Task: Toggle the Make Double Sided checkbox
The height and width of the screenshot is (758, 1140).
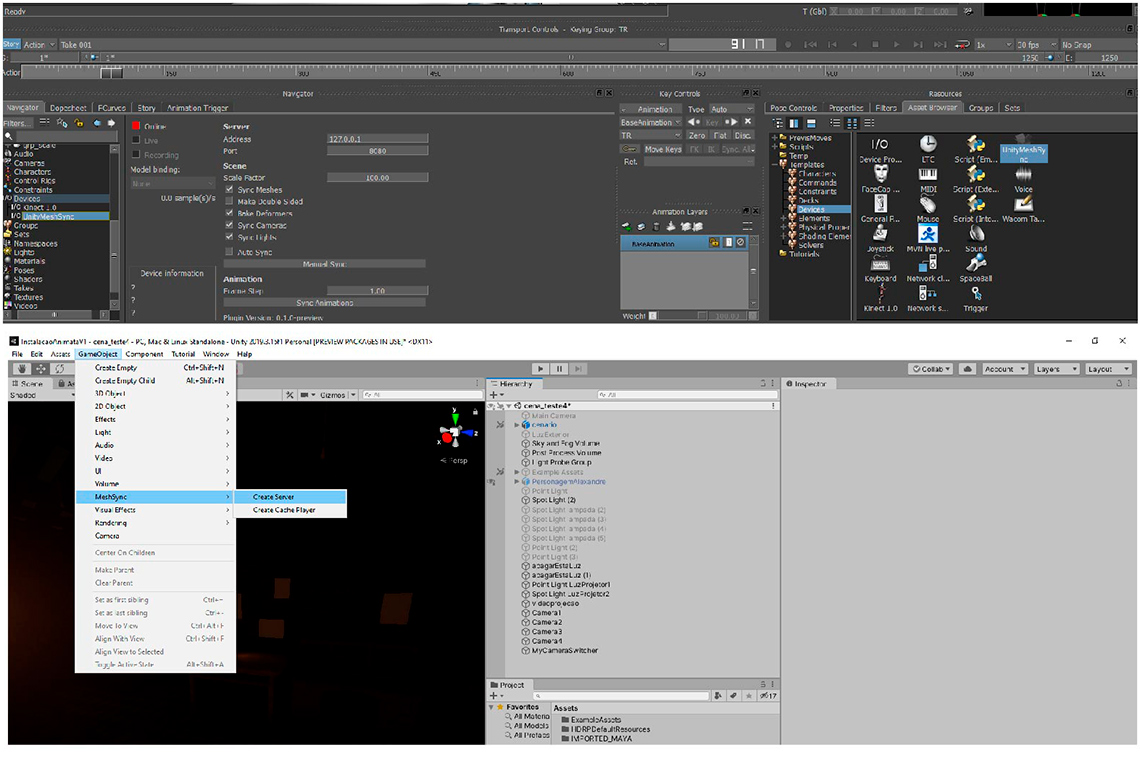Action: pos(230,202)
